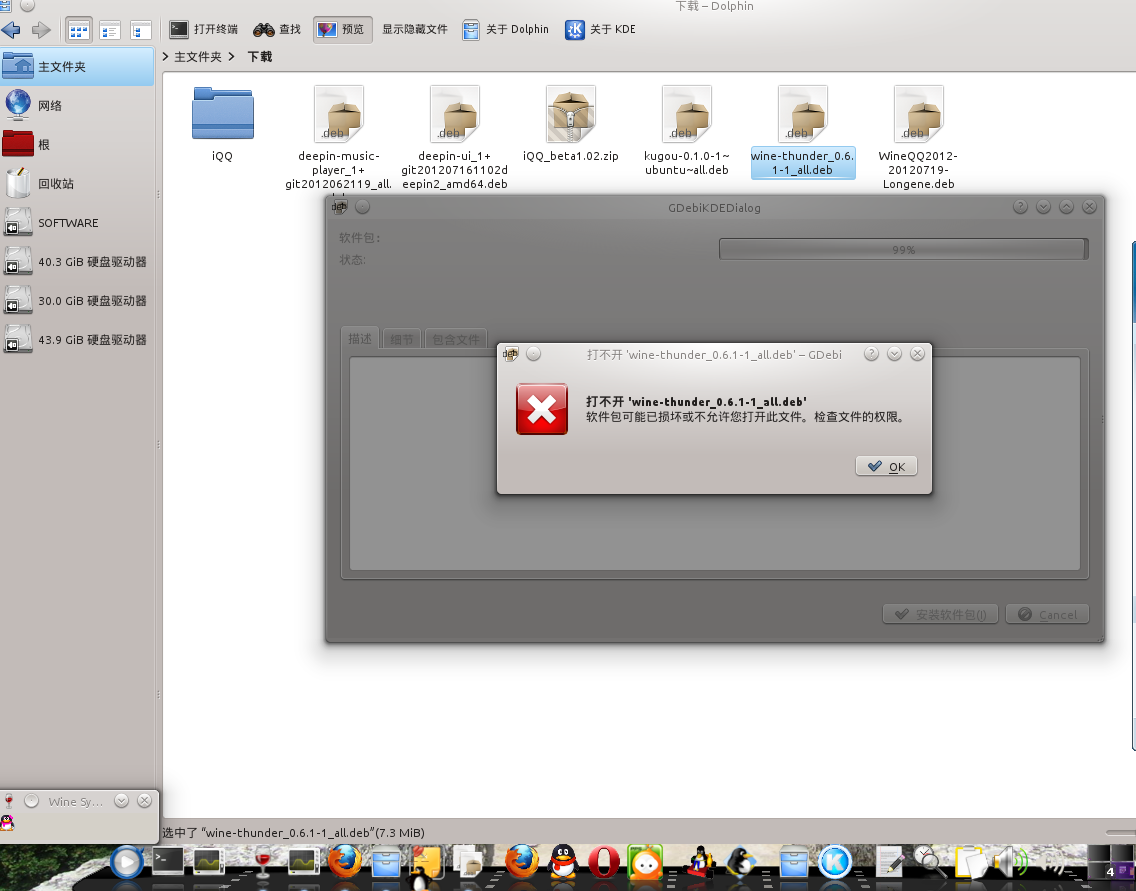Switch Dolphin to icons view mode
This screenshot has width=1136, height=891.
[x=78, y=30]
